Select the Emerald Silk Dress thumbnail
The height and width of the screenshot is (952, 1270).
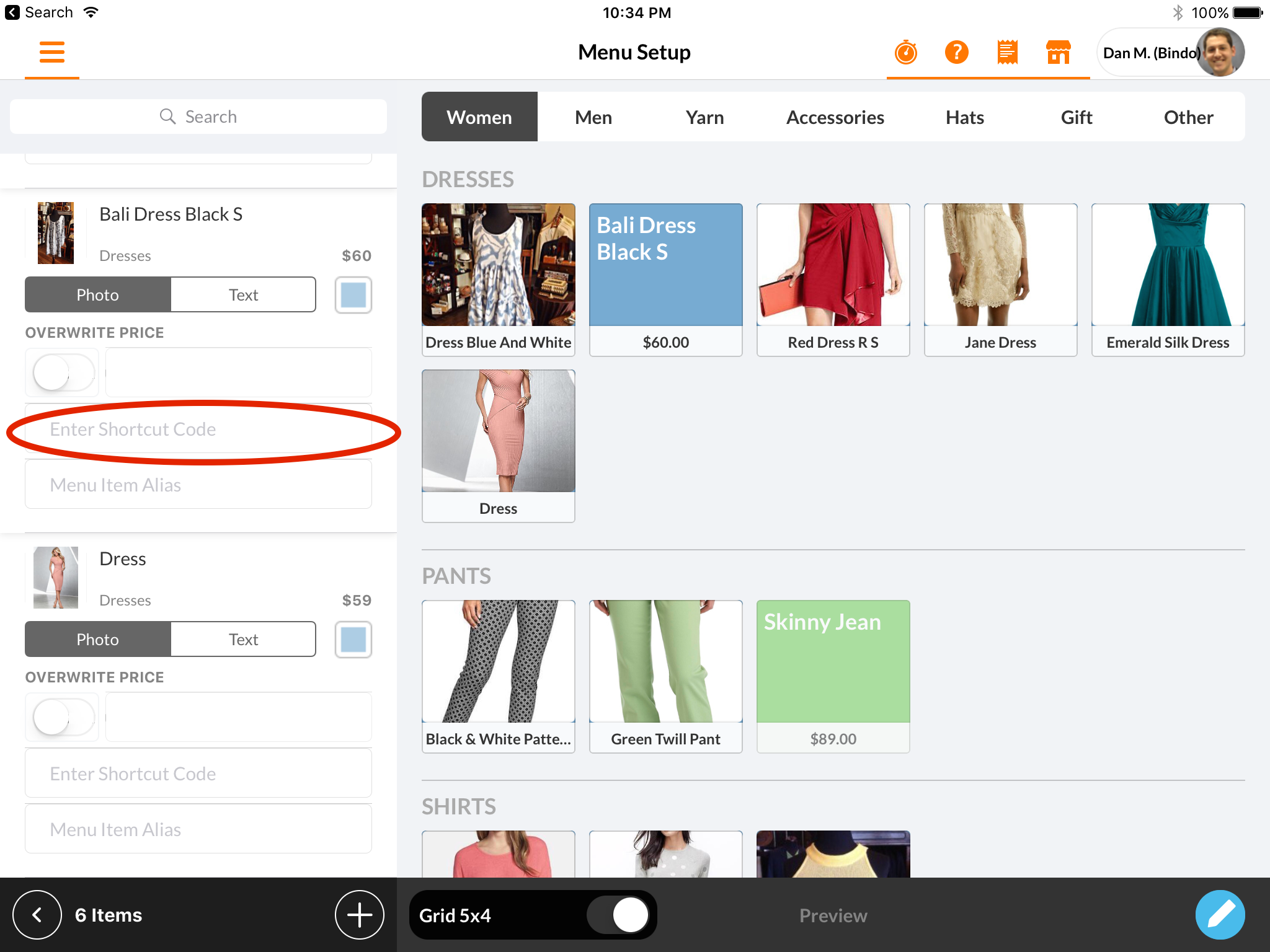tap(1168, 279)
